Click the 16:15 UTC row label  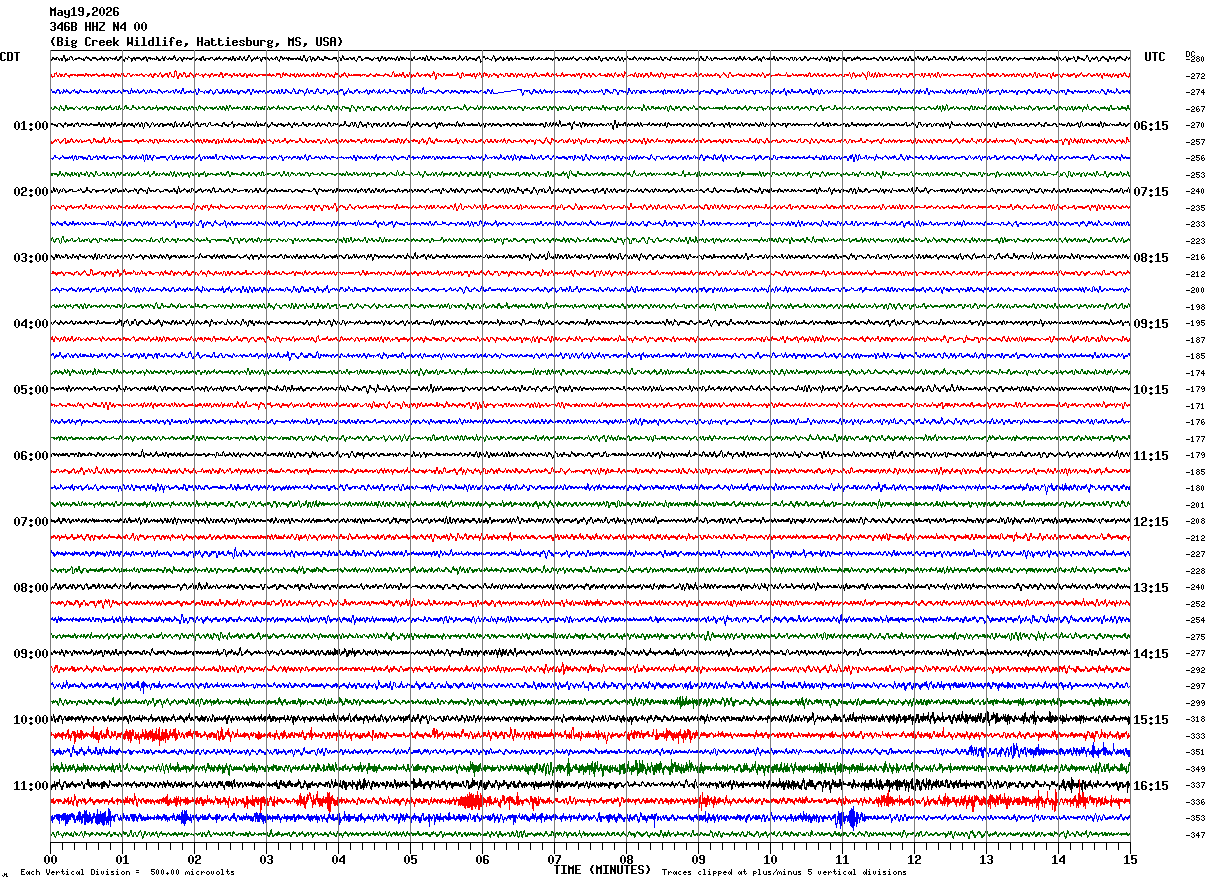pos(1151,786)
